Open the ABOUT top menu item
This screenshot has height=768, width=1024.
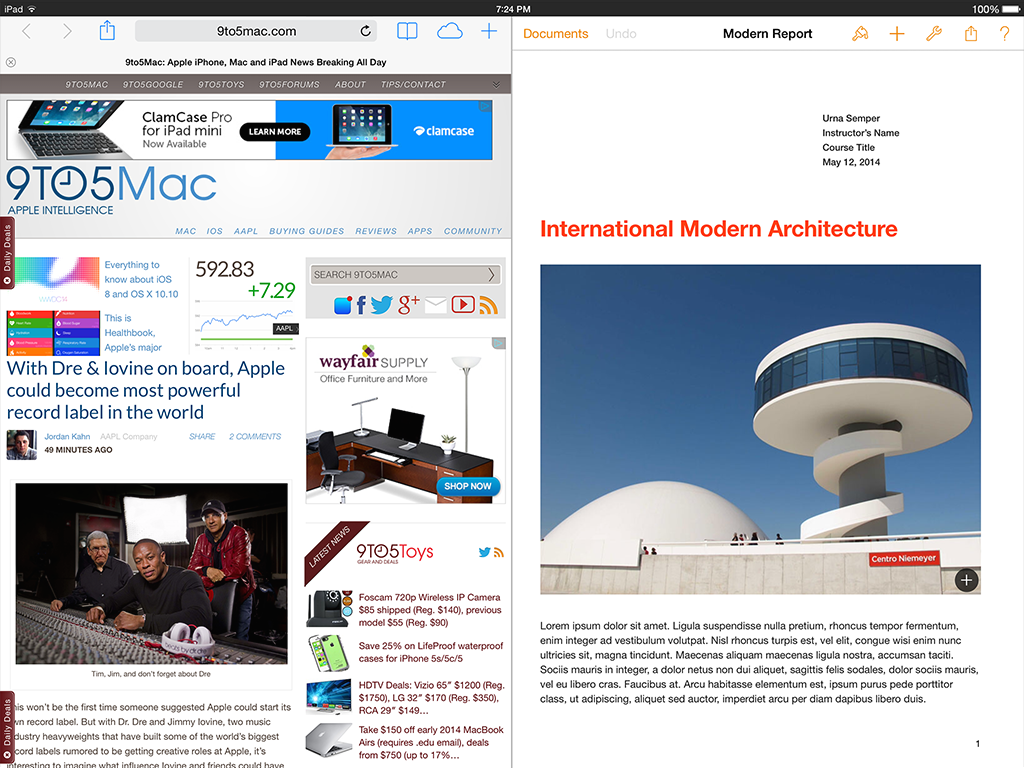(351, 84)
